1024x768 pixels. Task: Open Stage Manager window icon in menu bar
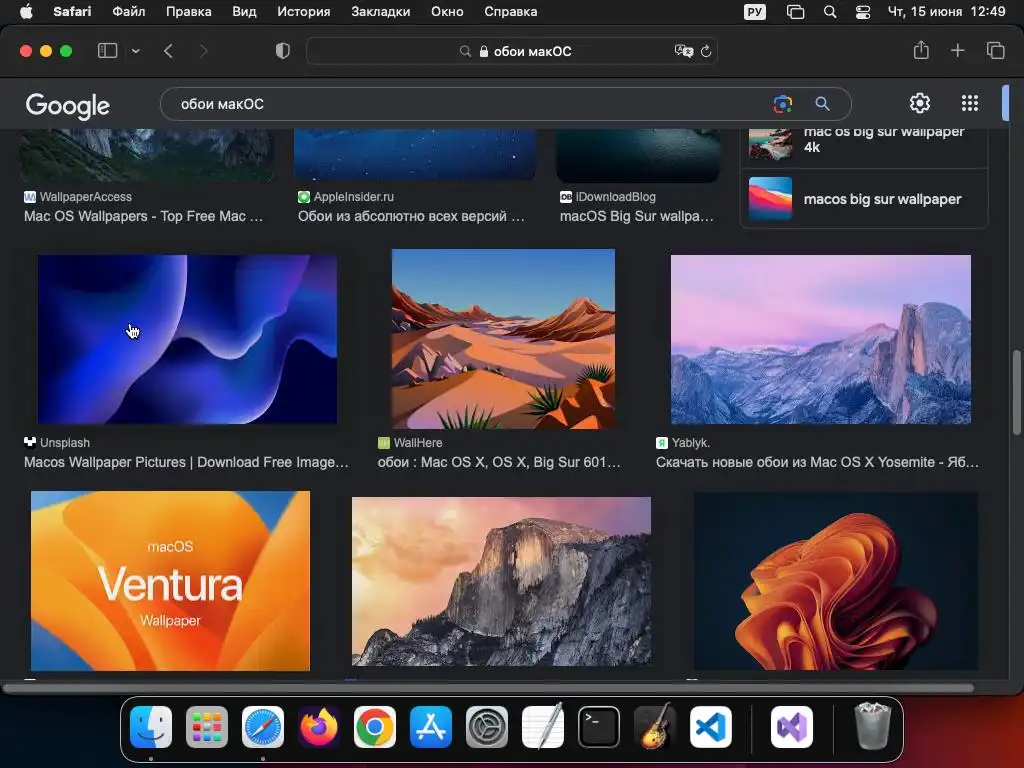click(x=795, y=12)
